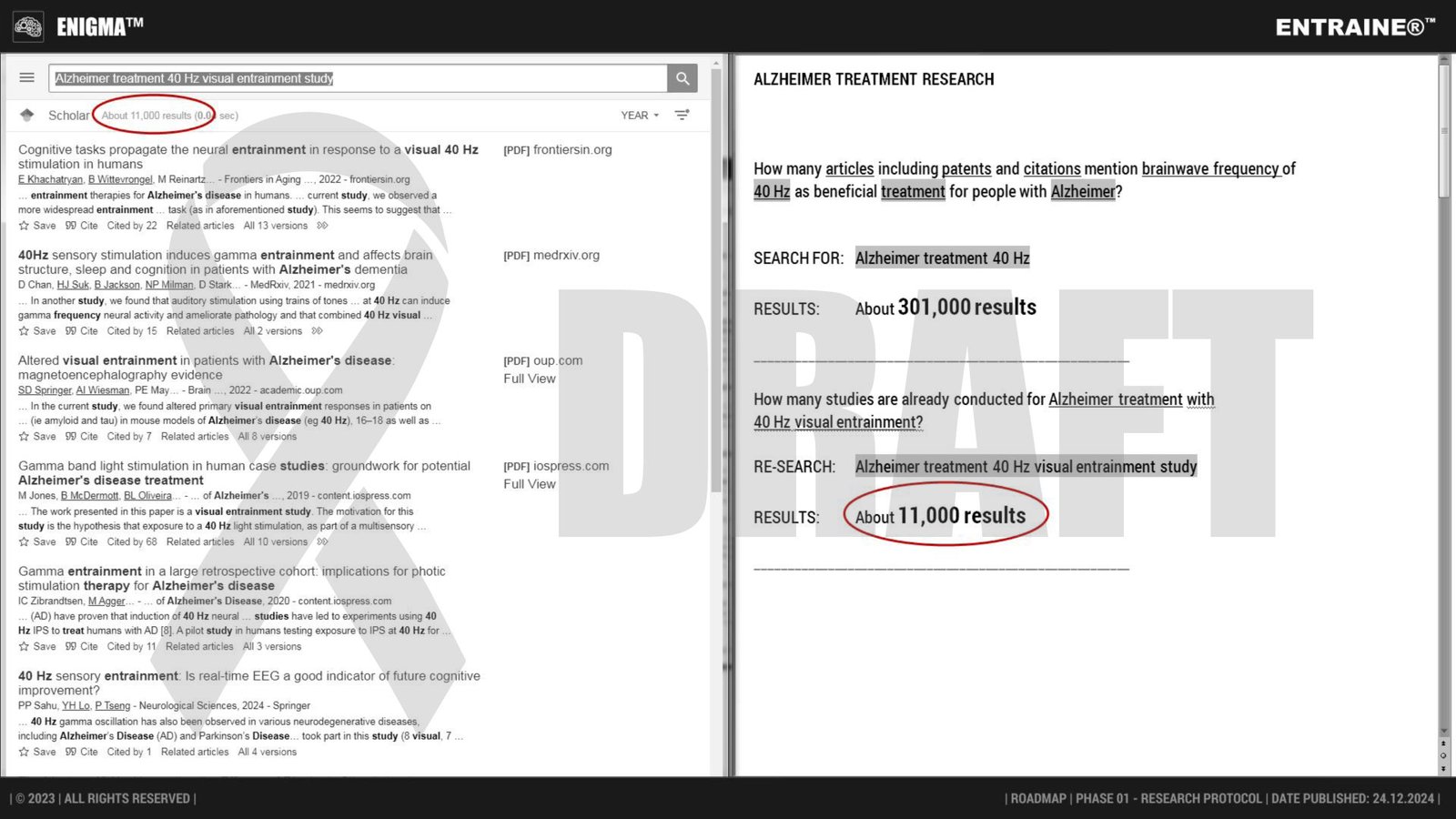Open author HJ Suk profile link
Viewport: 1456px width, 819px height.
73,285
